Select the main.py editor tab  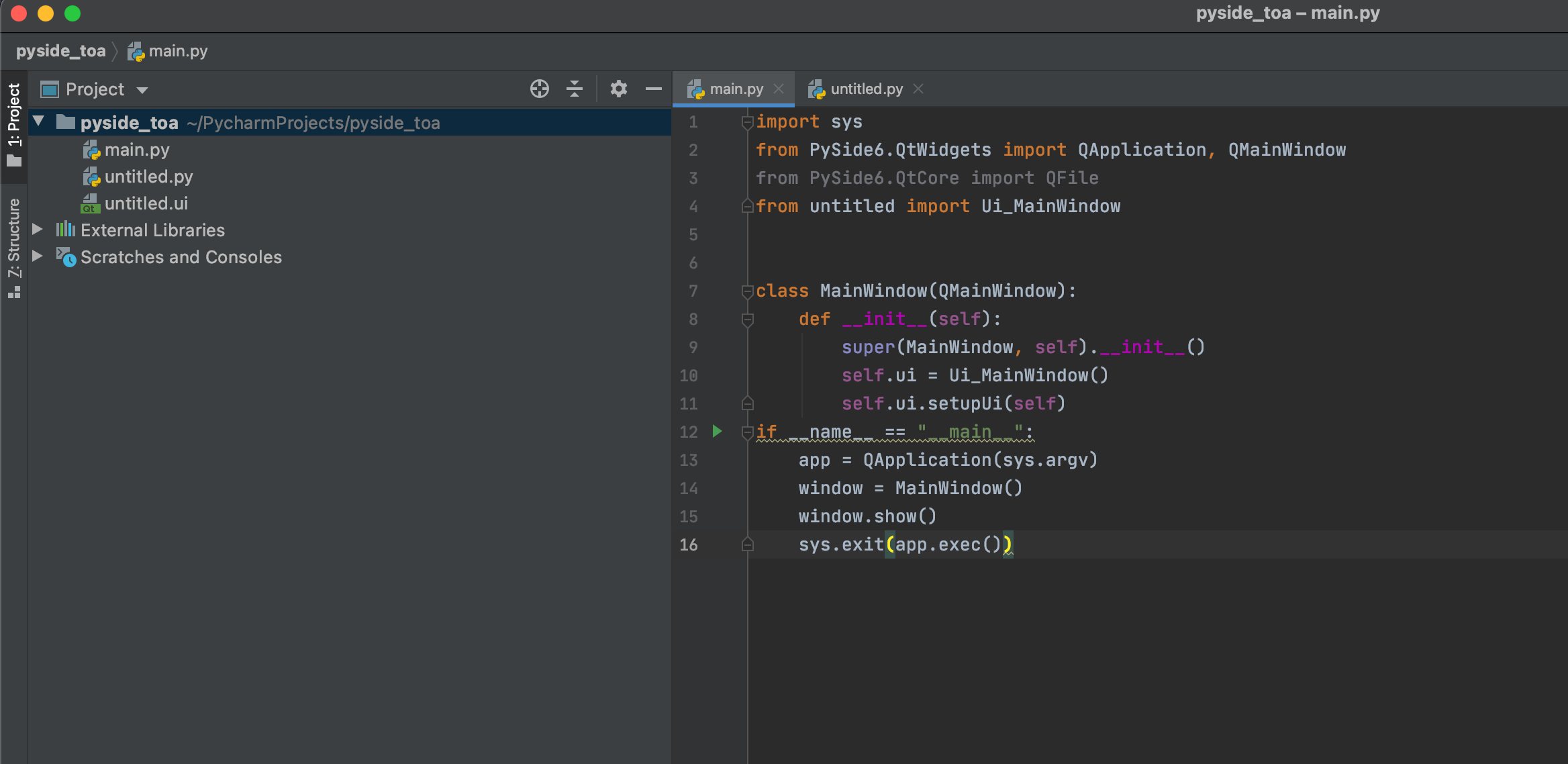point(736,89)
